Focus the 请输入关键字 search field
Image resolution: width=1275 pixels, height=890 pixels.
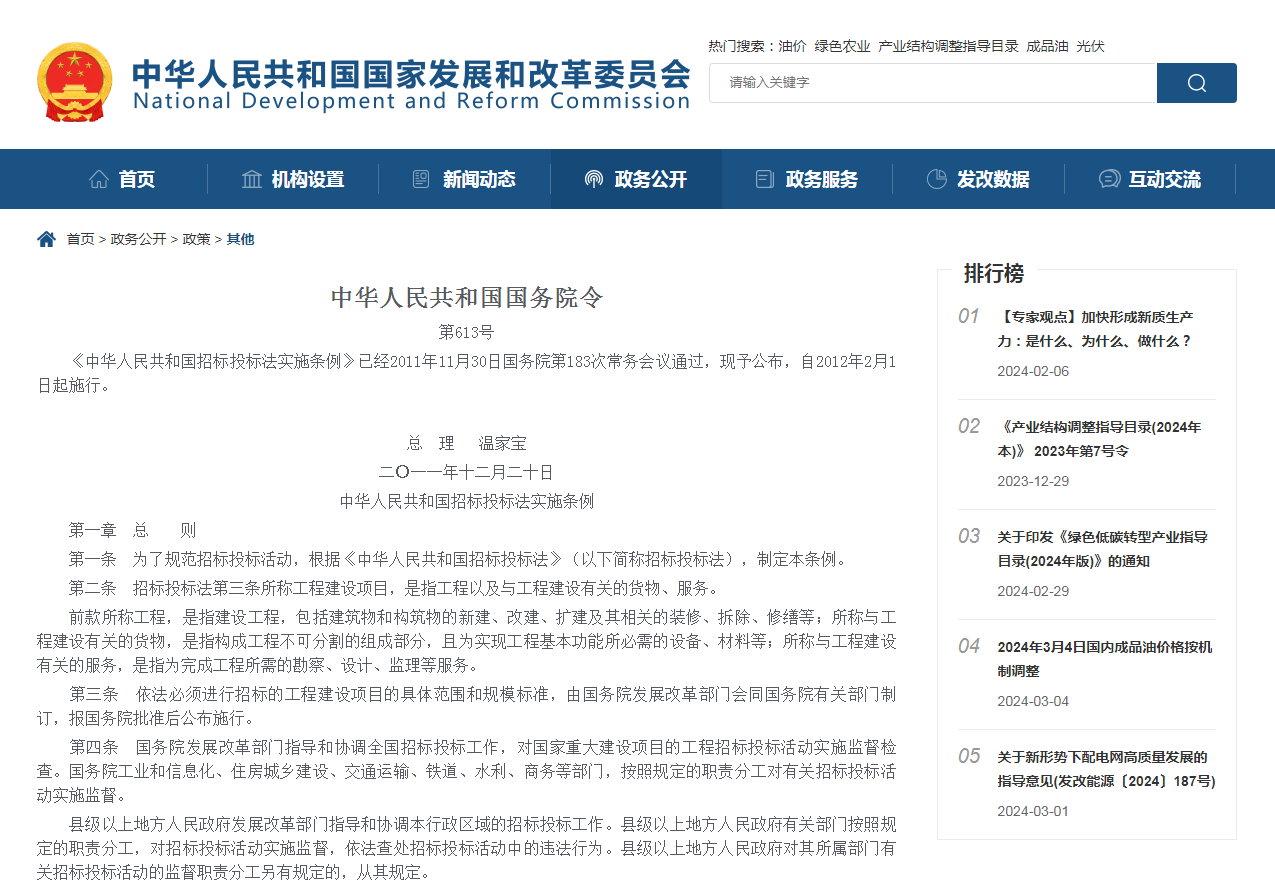[x=933, y=83]
